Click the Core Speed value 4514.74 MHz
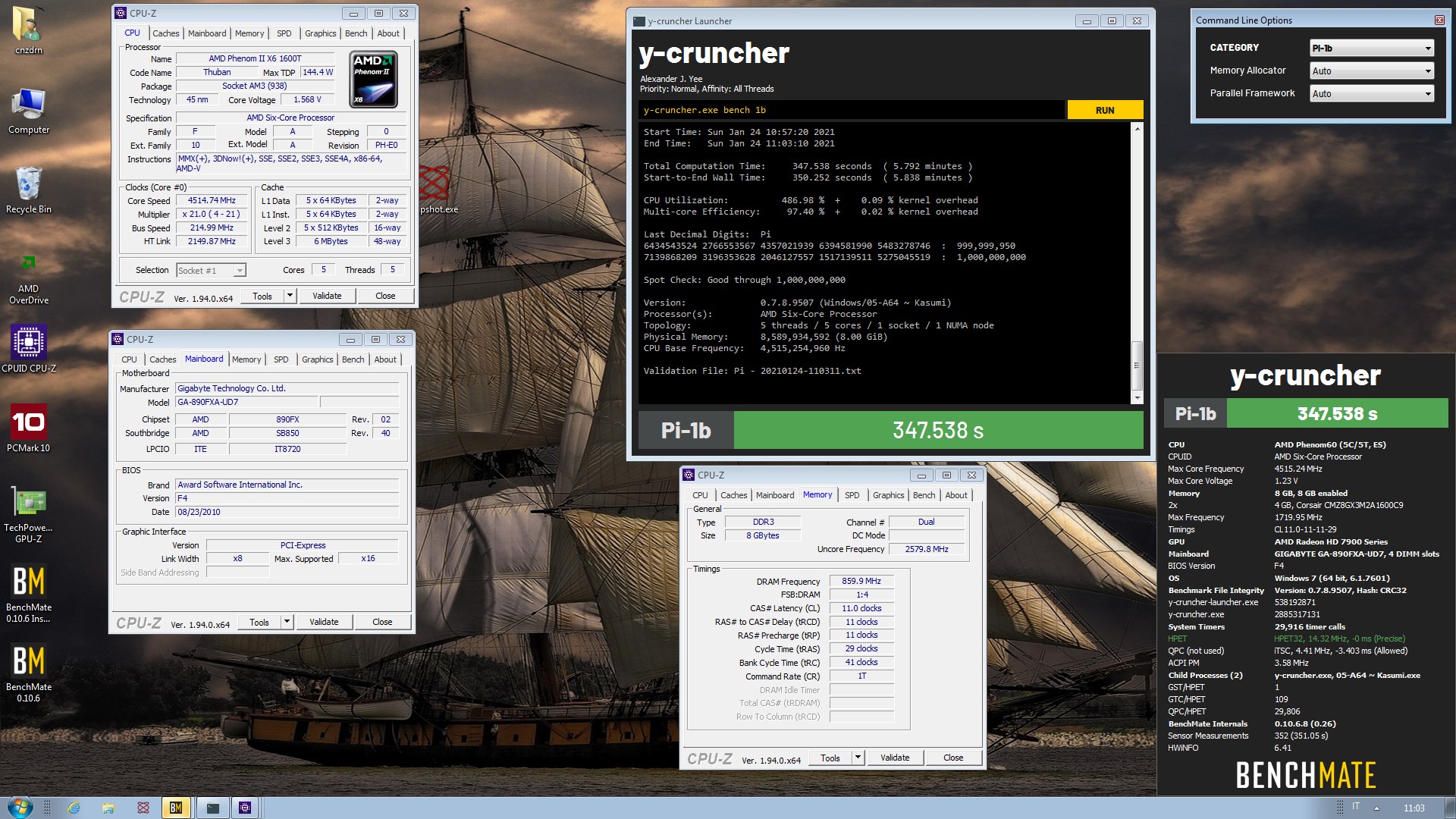The image size is (1456, 819). click(x=212, y=200)
